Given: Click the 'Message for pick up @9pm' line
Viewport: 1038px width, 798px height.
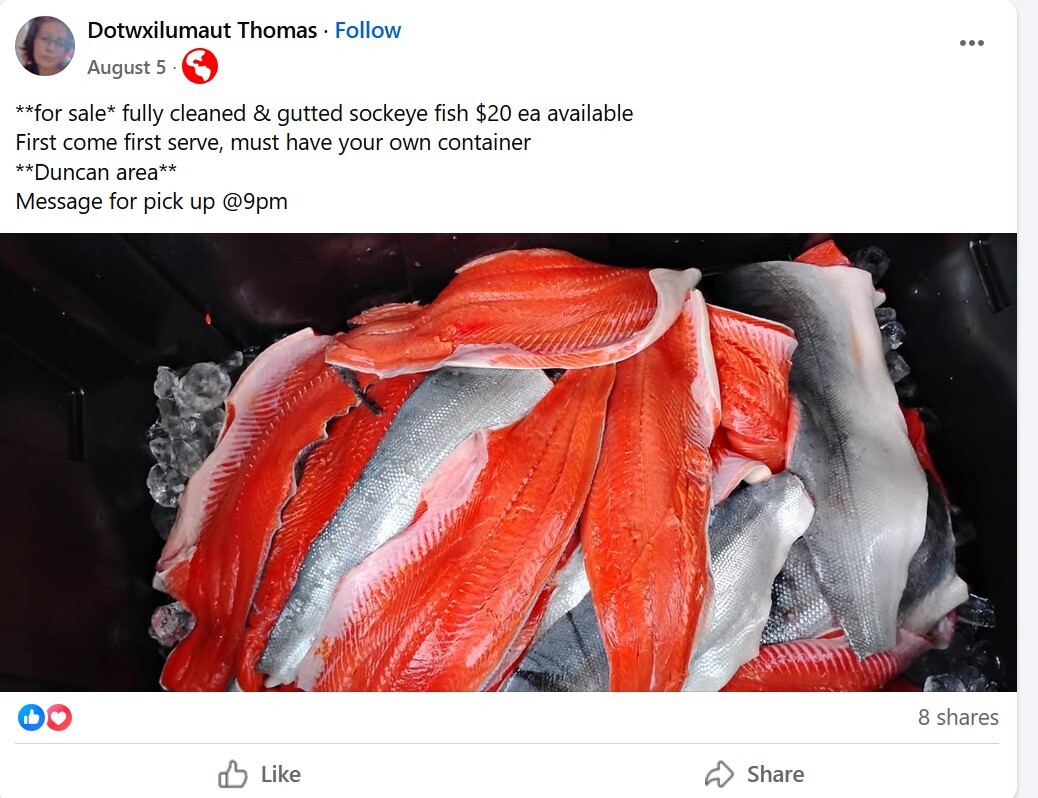Looking at the screenshot, I should click(152, 201).
